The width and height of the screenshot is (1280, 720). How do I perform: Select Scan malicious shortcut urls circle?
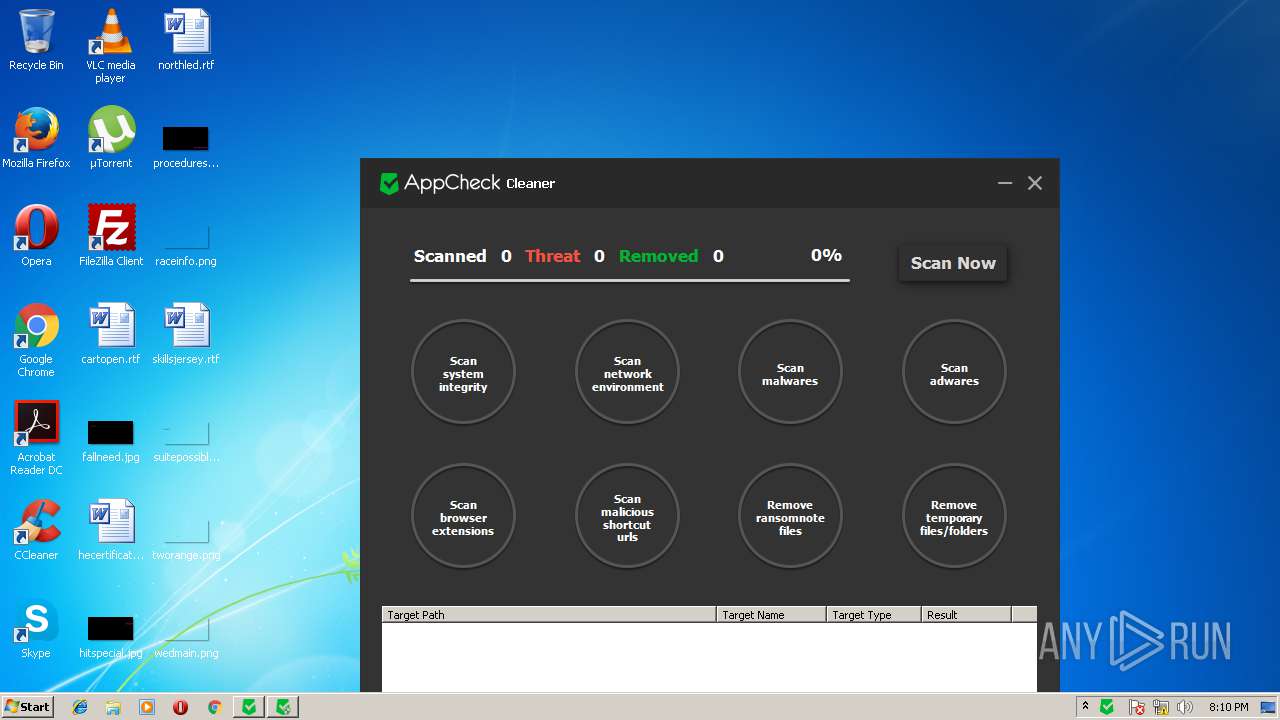tap(627, 517)
